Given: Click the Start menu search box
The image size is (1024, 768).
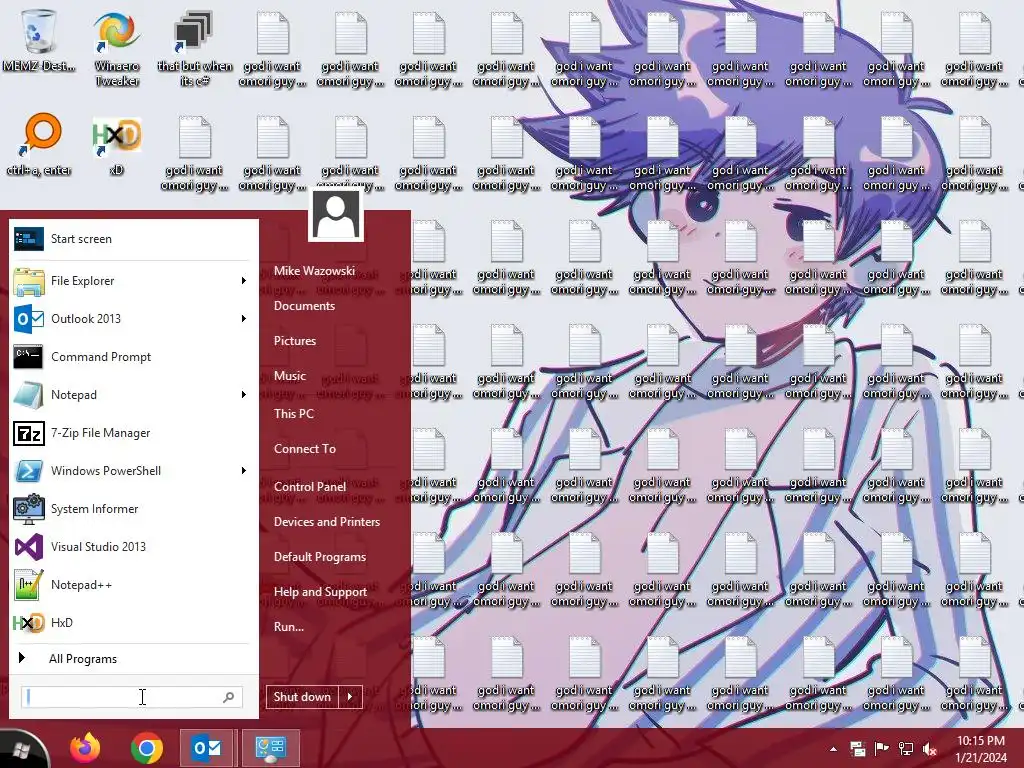Looking at the screenshot, I should pos(131,697).
